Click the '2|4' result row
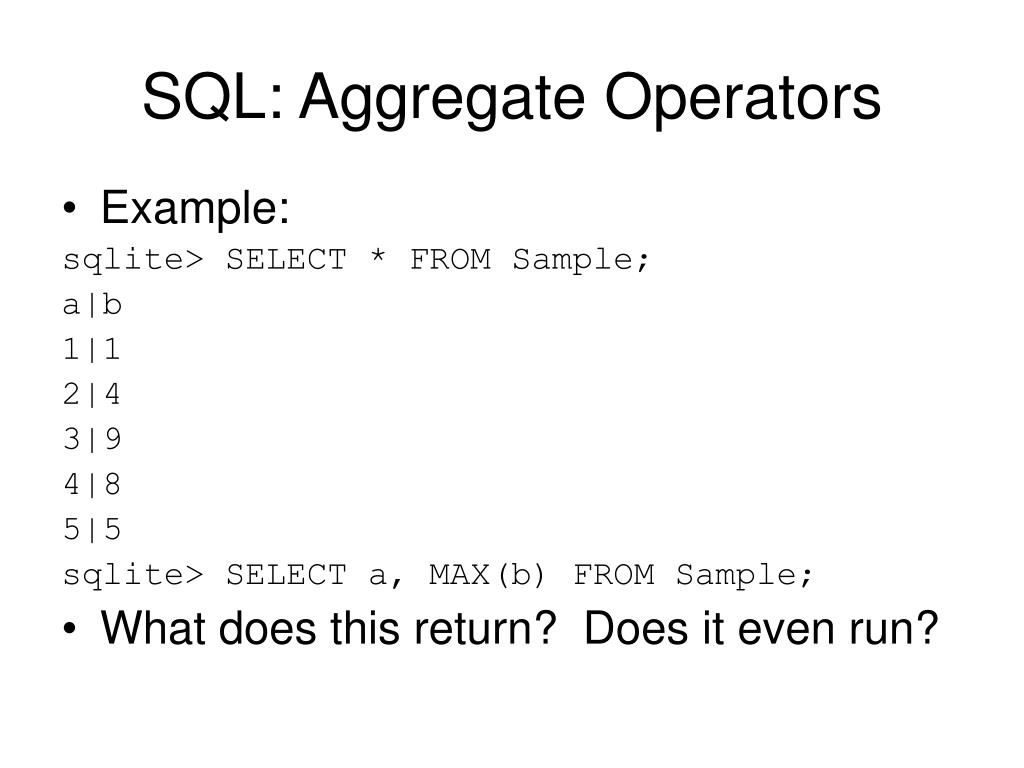1024x768 pixels. [x=92, y=394]
